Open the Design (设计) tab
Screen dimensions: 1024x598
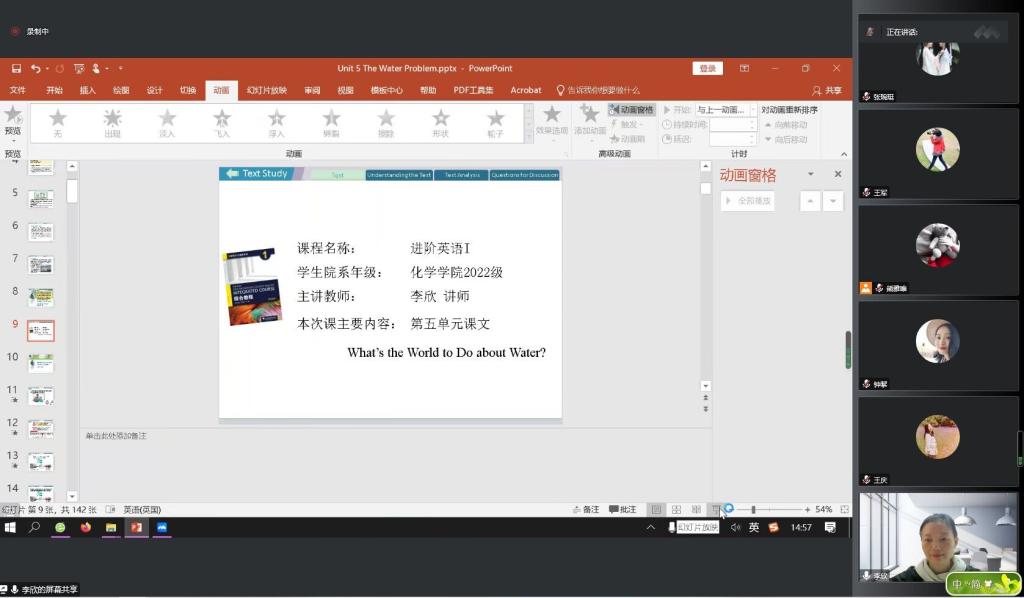pos(154,90)
